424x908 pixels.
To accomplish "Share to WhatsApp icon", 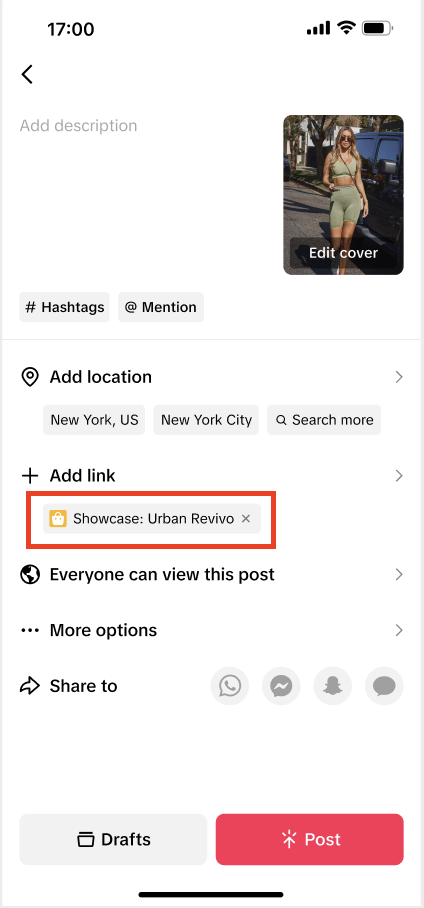I will pyautogui.click(x=229, y=686).
